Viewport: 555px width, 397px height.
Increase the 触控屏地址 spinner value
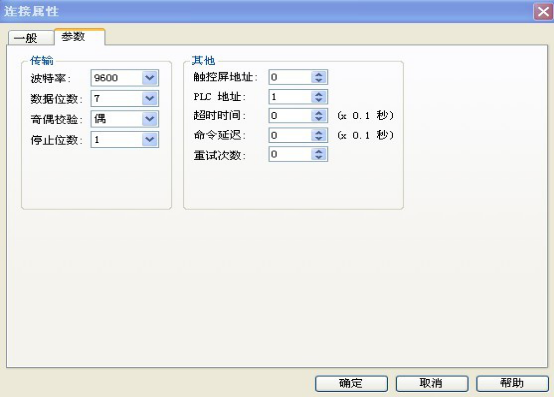319,74
